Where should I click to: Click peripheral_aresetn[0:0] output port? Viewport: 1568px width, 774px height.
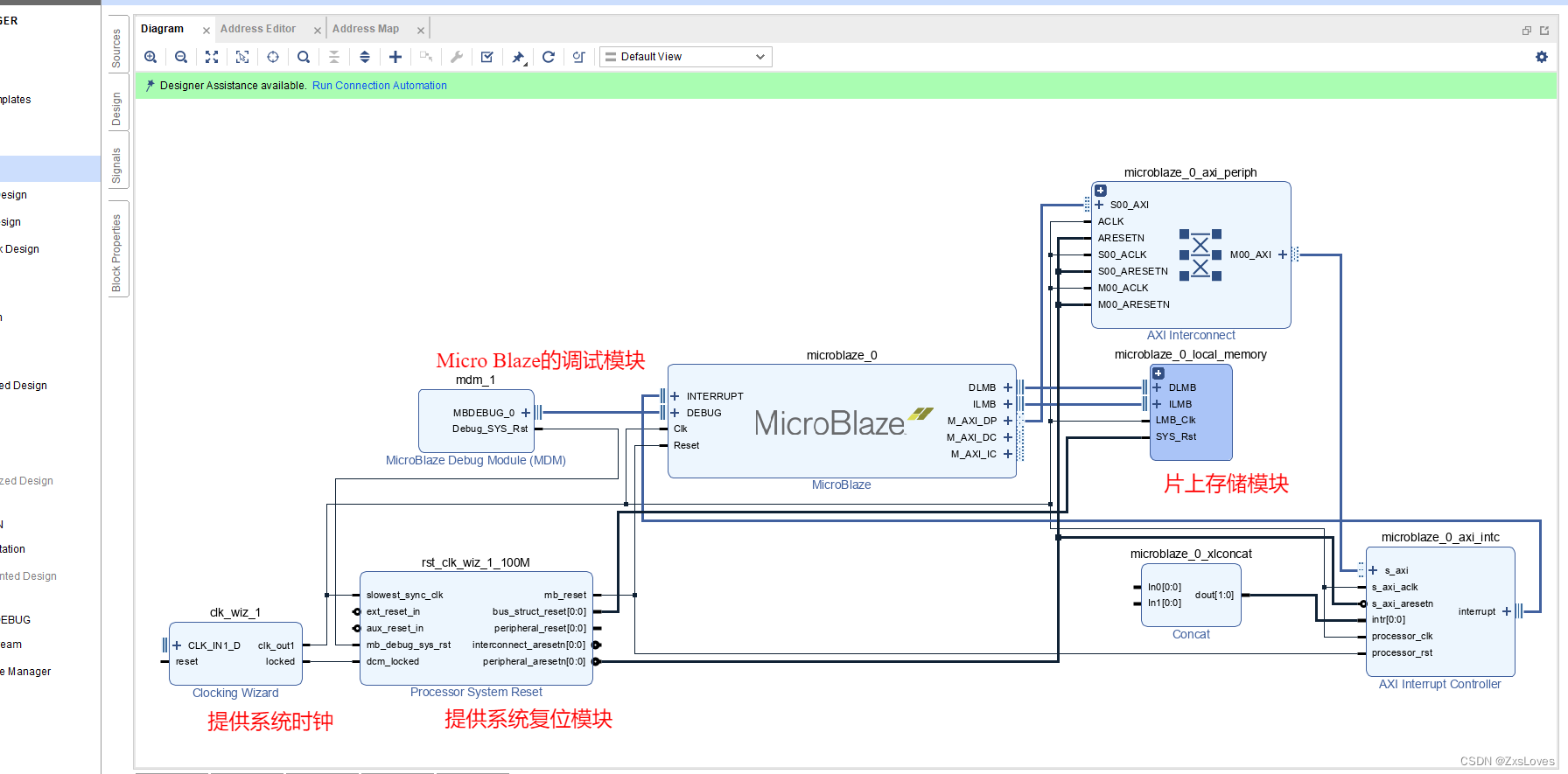[535, 661]
